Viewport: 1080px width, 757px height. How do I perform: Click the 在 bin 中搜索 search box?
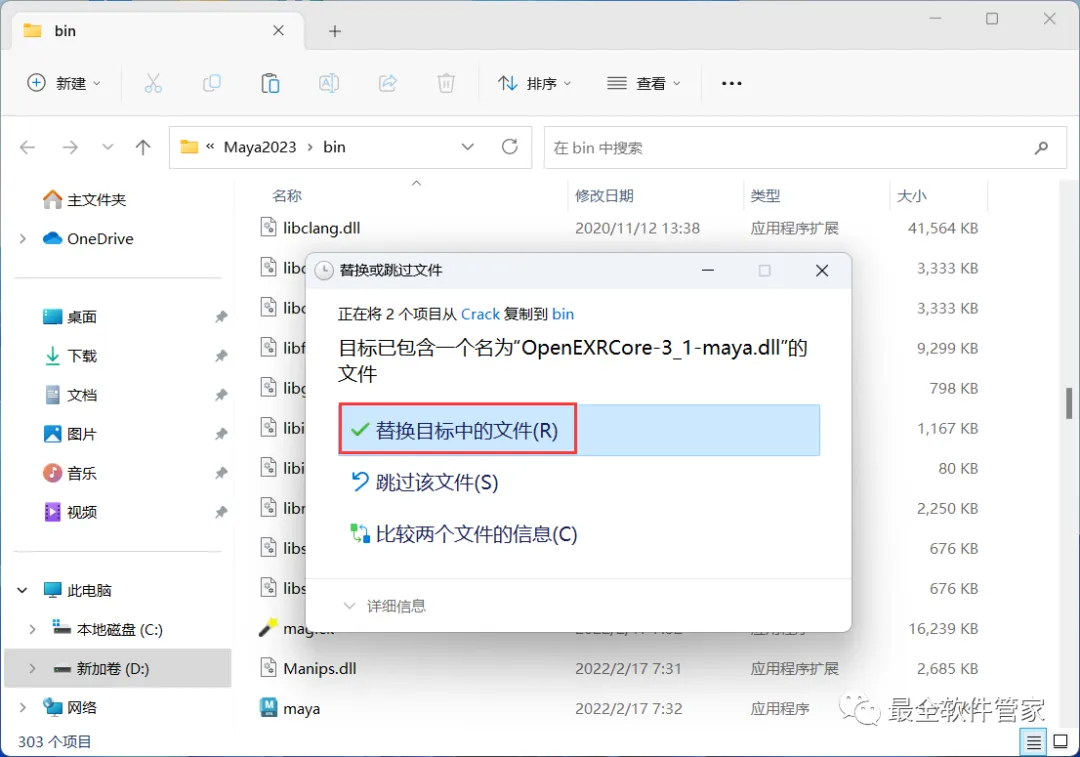click(804, 147)
